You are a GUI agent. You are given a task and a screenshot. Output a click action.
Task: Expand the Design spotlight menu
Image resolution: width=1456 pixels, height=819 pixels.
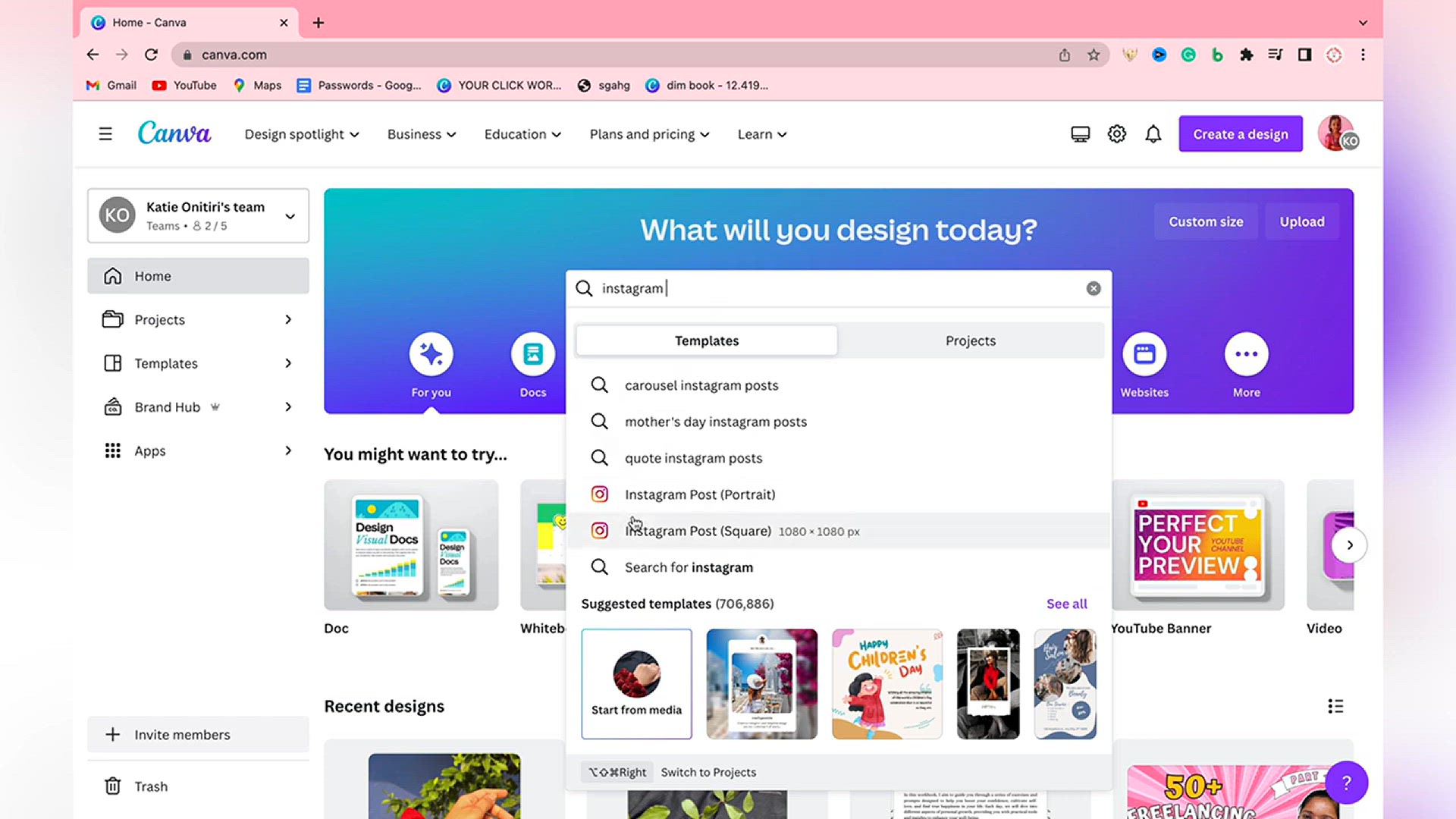point(302,134)
